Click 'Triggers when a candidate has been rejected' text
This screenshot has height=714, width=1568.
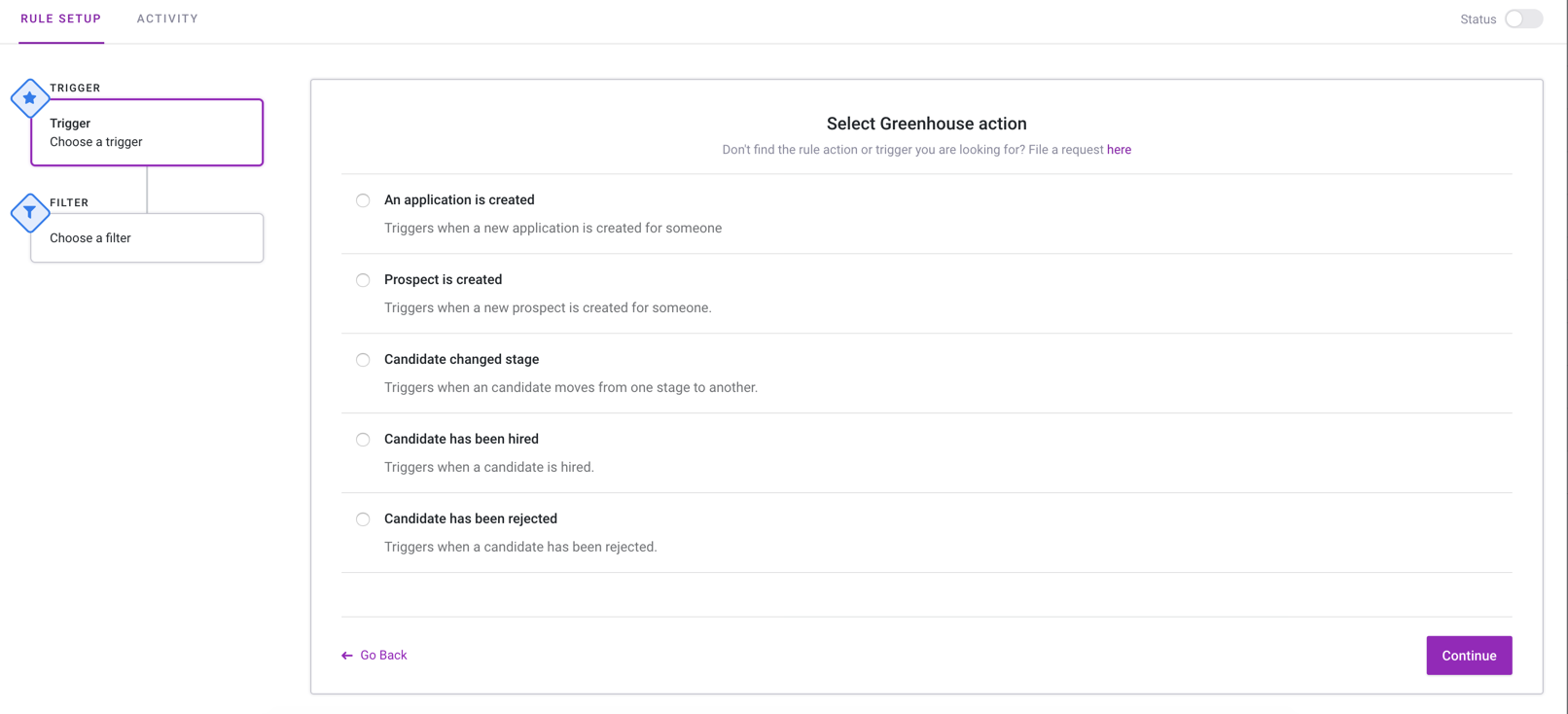[520, 547]
